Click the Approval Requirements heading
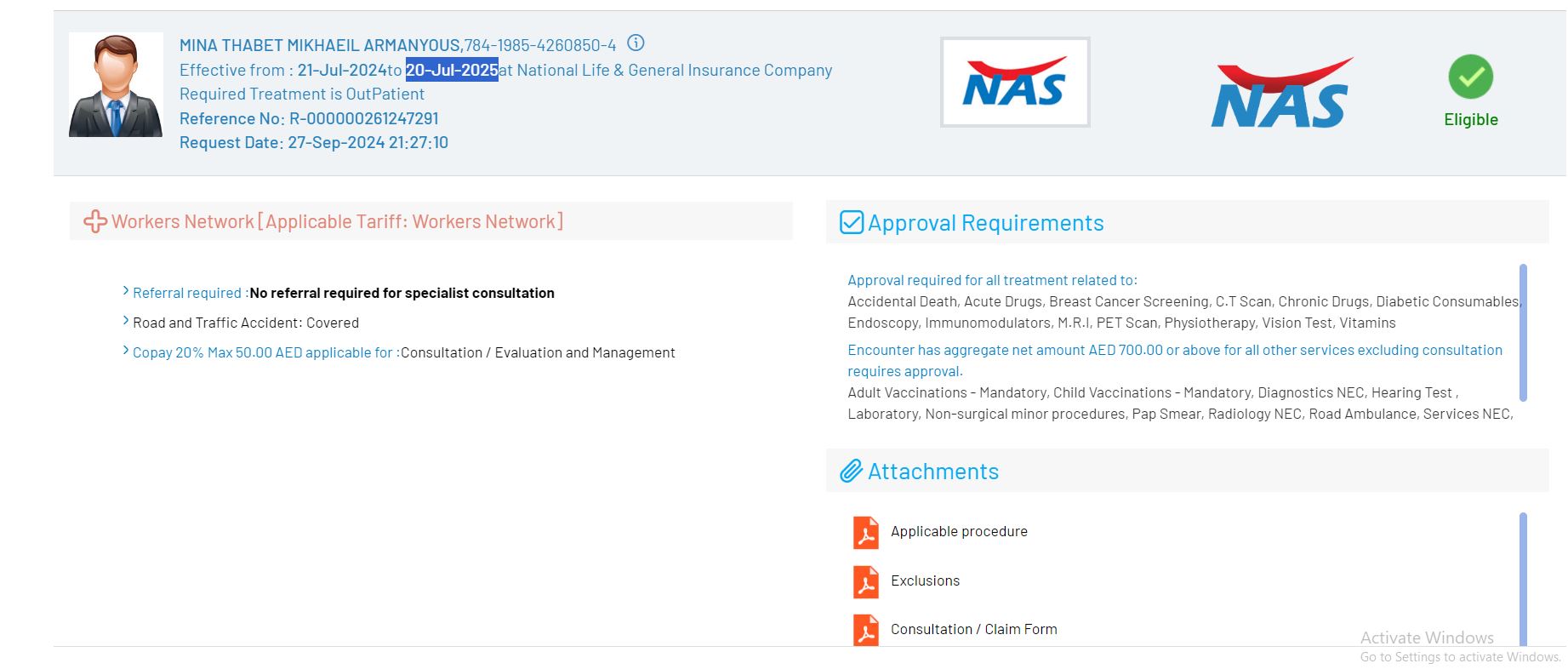The height and width of the screenshot is (669, 1568). [985, 222]
